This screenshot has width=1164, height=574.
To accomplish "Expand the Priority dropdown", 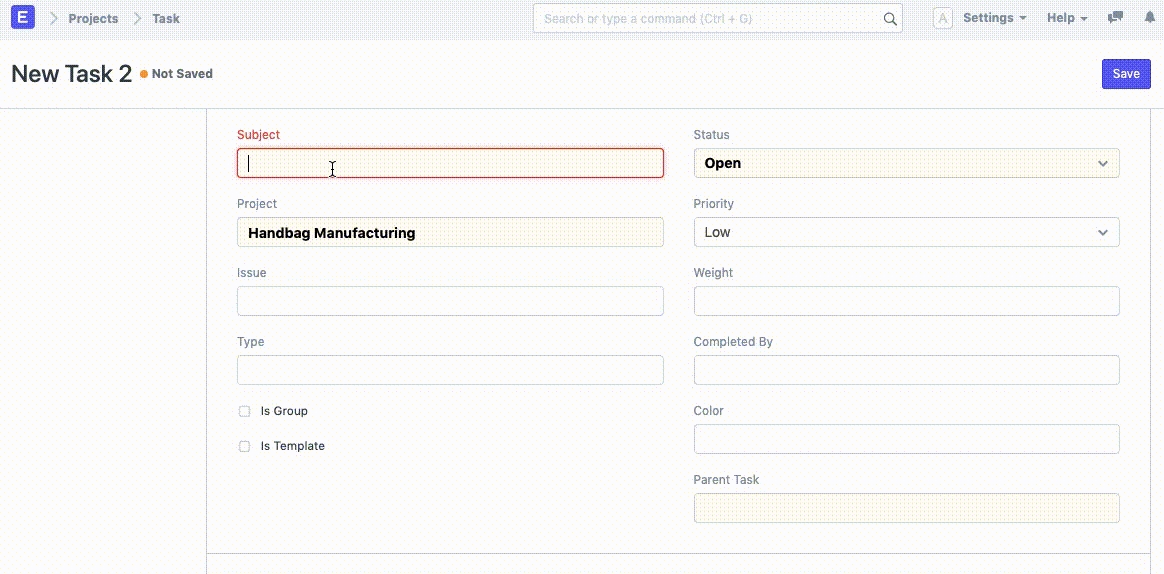I will pyautogui.click(x=906, y=232).
